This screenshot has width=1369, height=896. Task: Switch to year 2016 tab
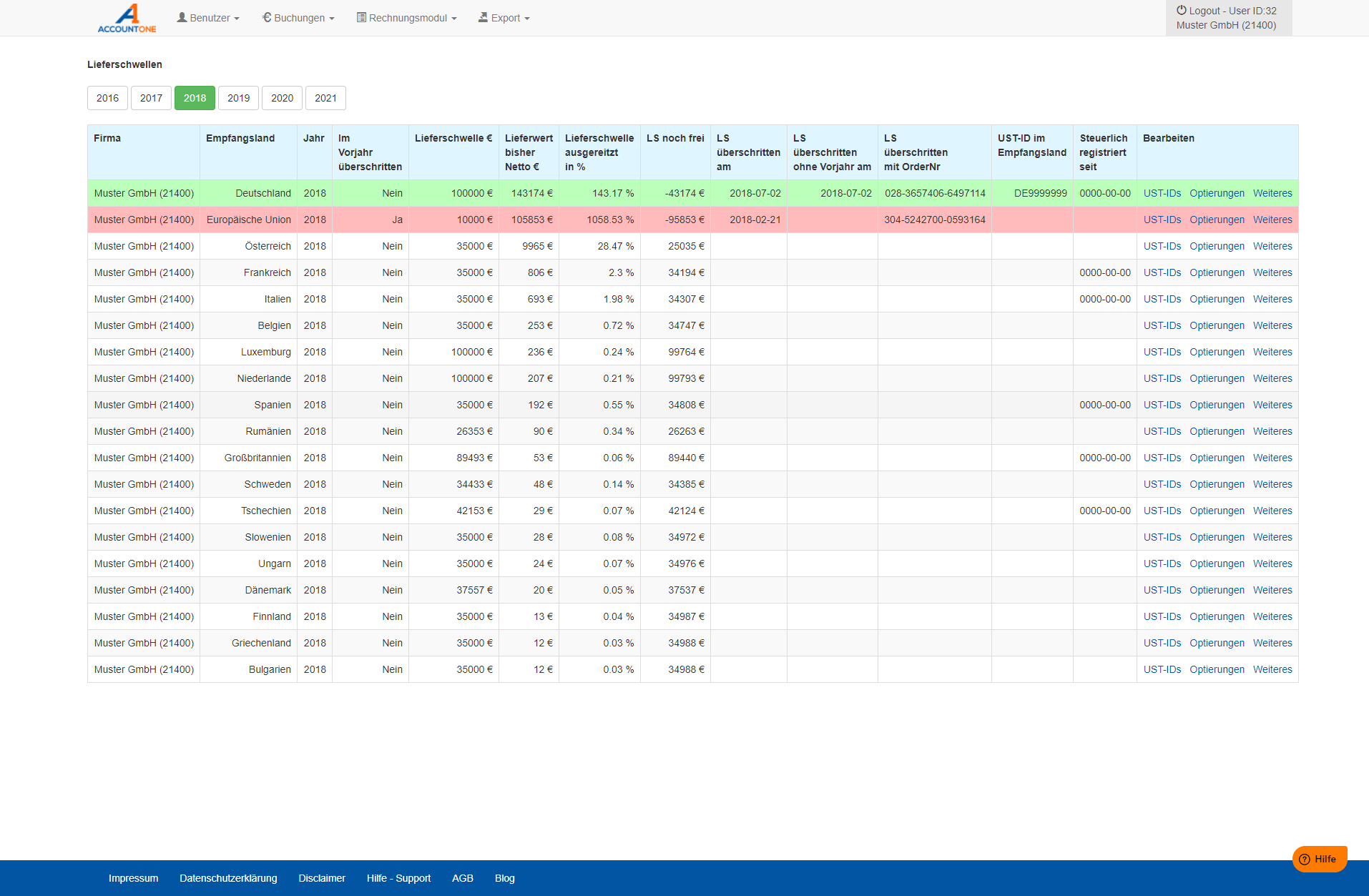click(107, 98)
